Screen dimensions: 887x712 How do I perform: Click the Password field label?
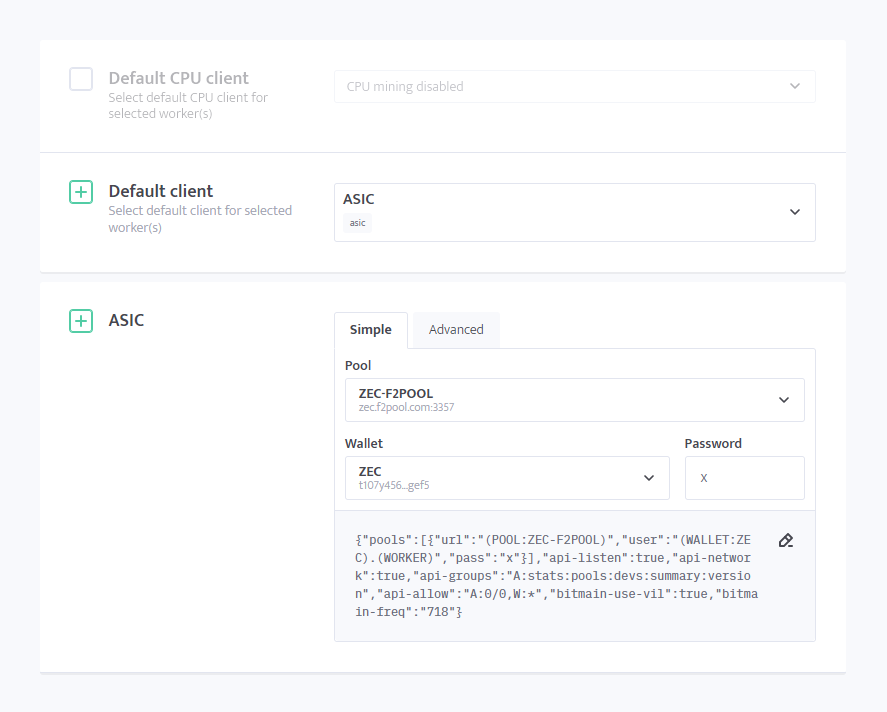coord(713,443)
